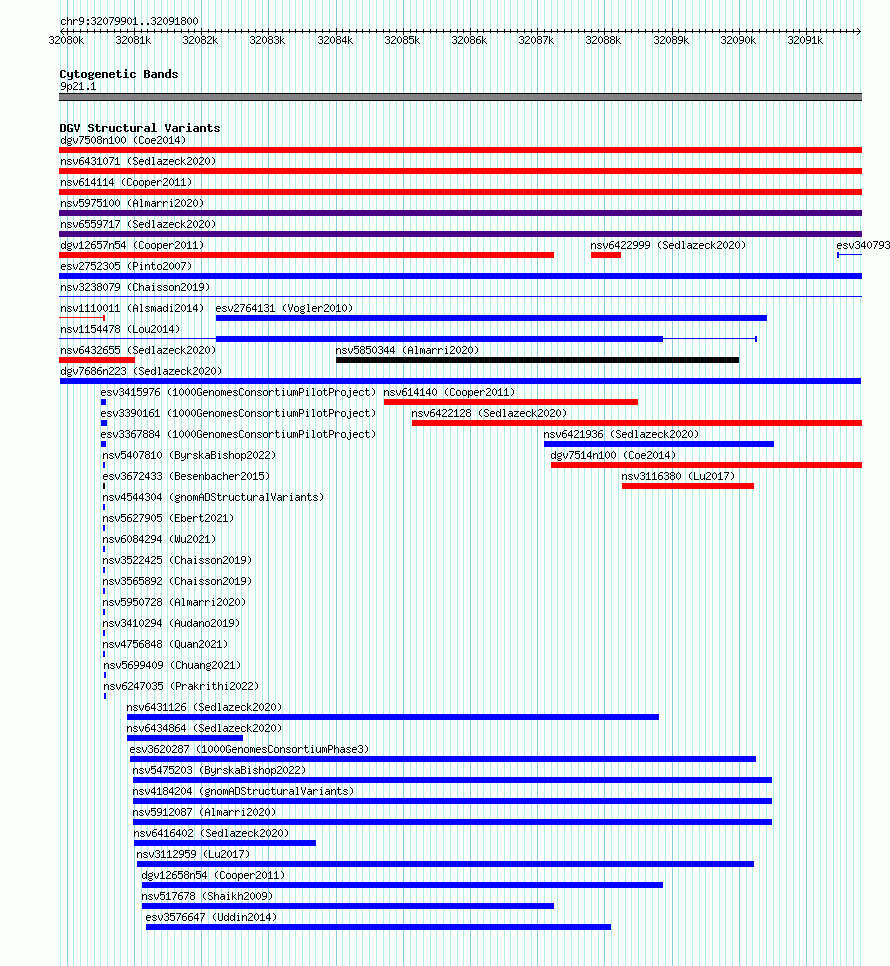Click the dgv7508n100 (Coe2014) variant label
This screenshot has width=890, height=966.
tap(123, 140)
